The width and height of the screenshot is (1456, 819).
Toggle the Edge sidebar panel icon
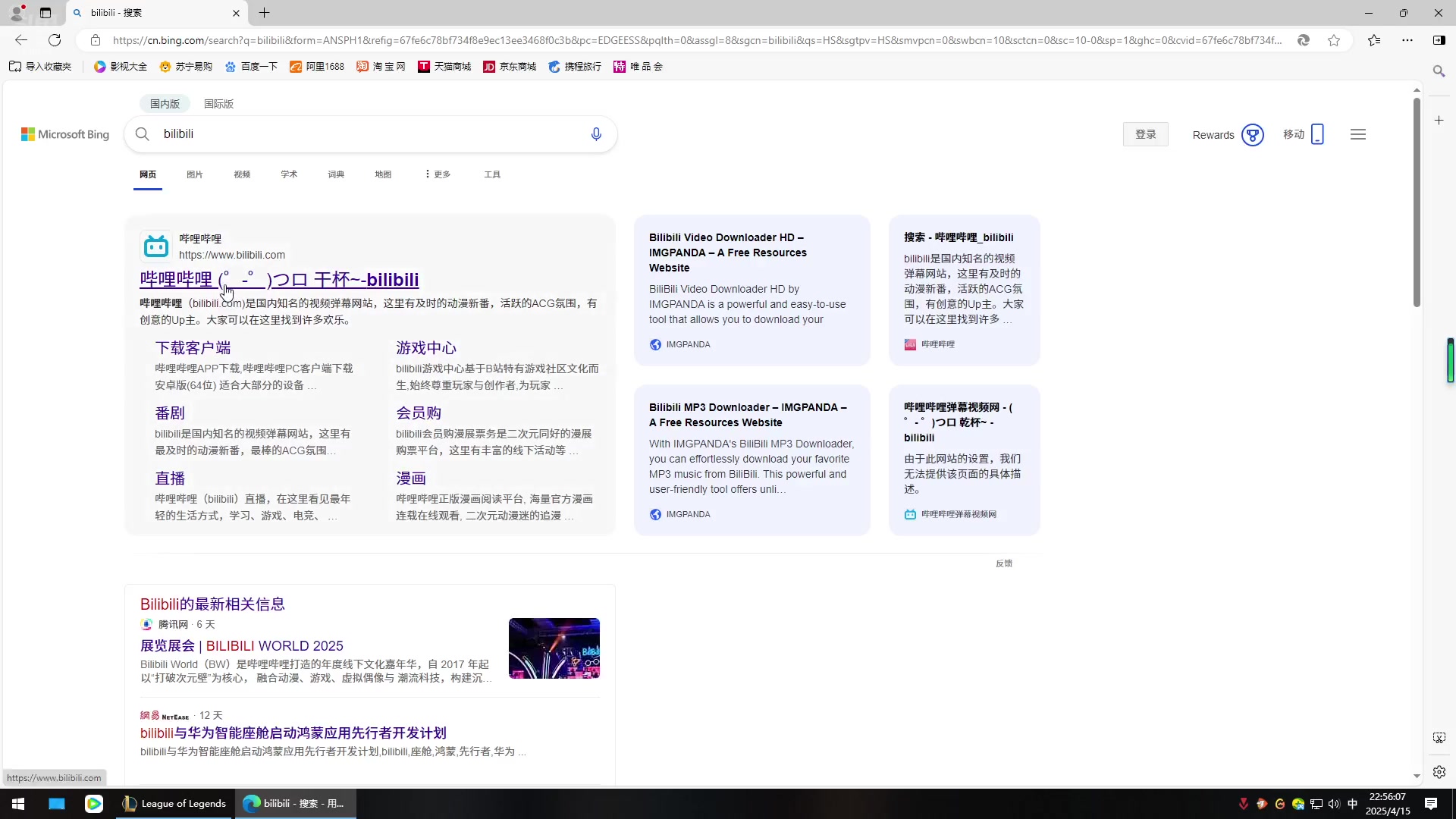(1439, 40)
